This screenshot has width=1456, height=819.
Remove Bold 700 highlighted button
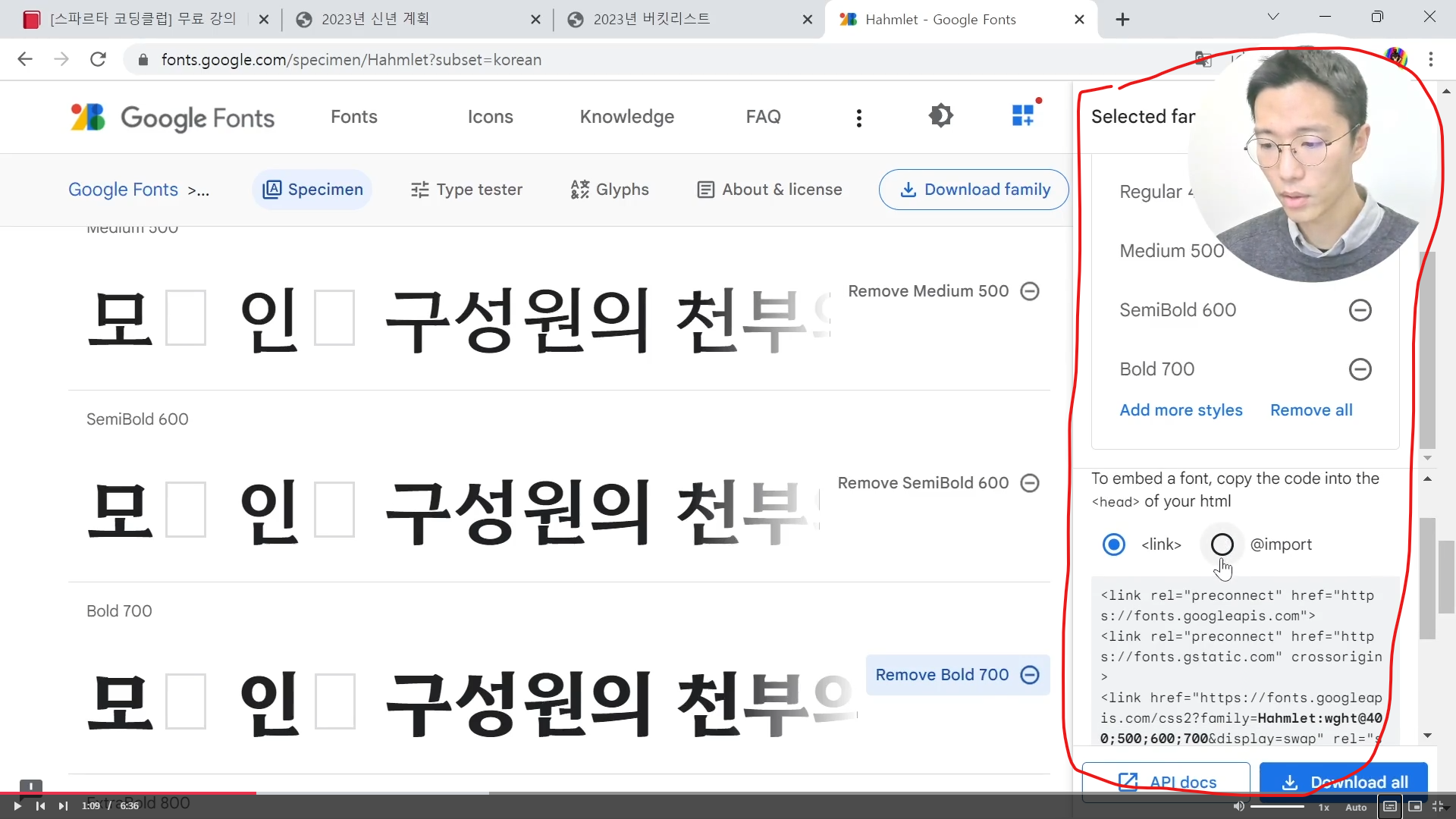(958, 675)
